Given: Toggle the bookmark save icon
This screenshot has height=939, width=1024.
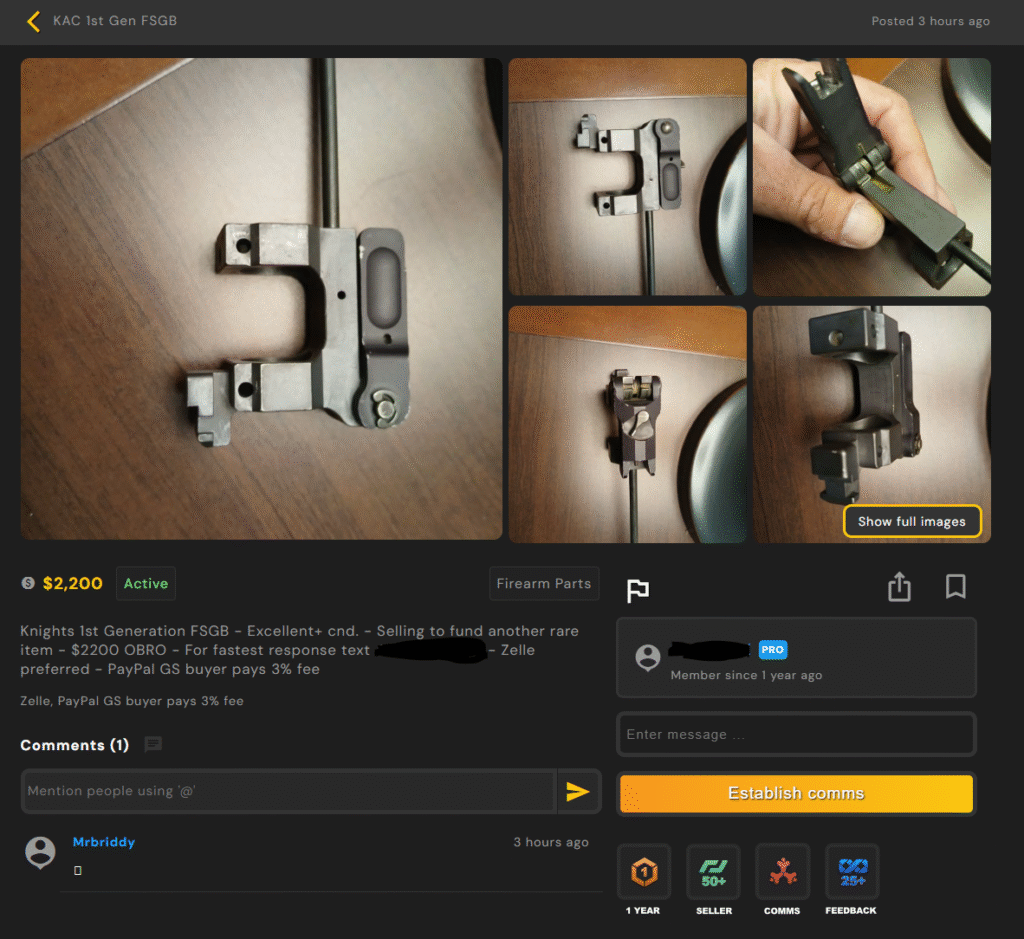Looking at the screenshot, I should click(955, 587).
